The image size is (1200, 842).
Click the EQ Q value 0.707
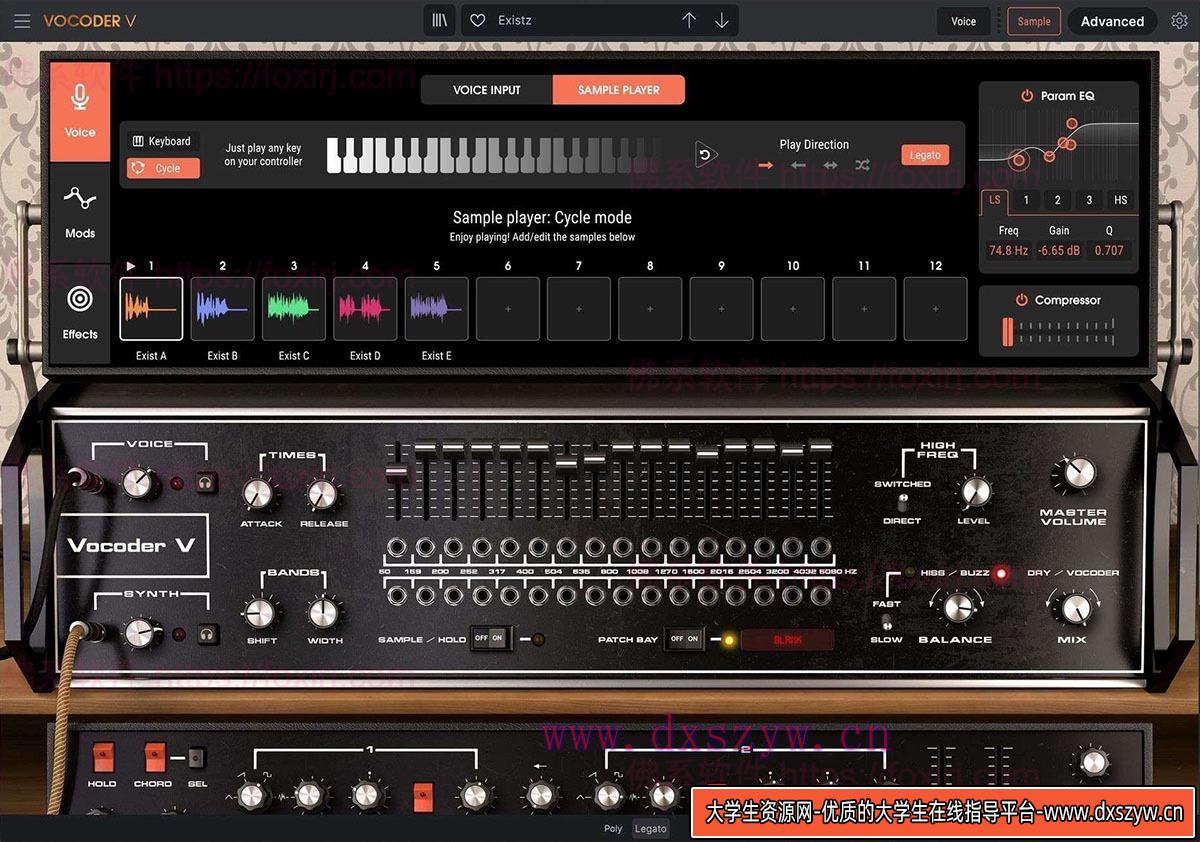click(1109, 250)
